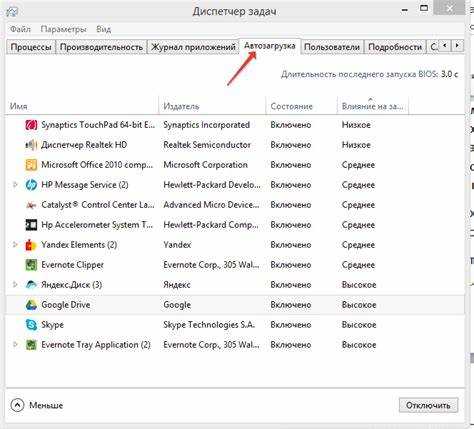Click the Task Manager title bar icon
Image resolution: width=474 pixels, height=429 pixels.
(x=12, y=12)
